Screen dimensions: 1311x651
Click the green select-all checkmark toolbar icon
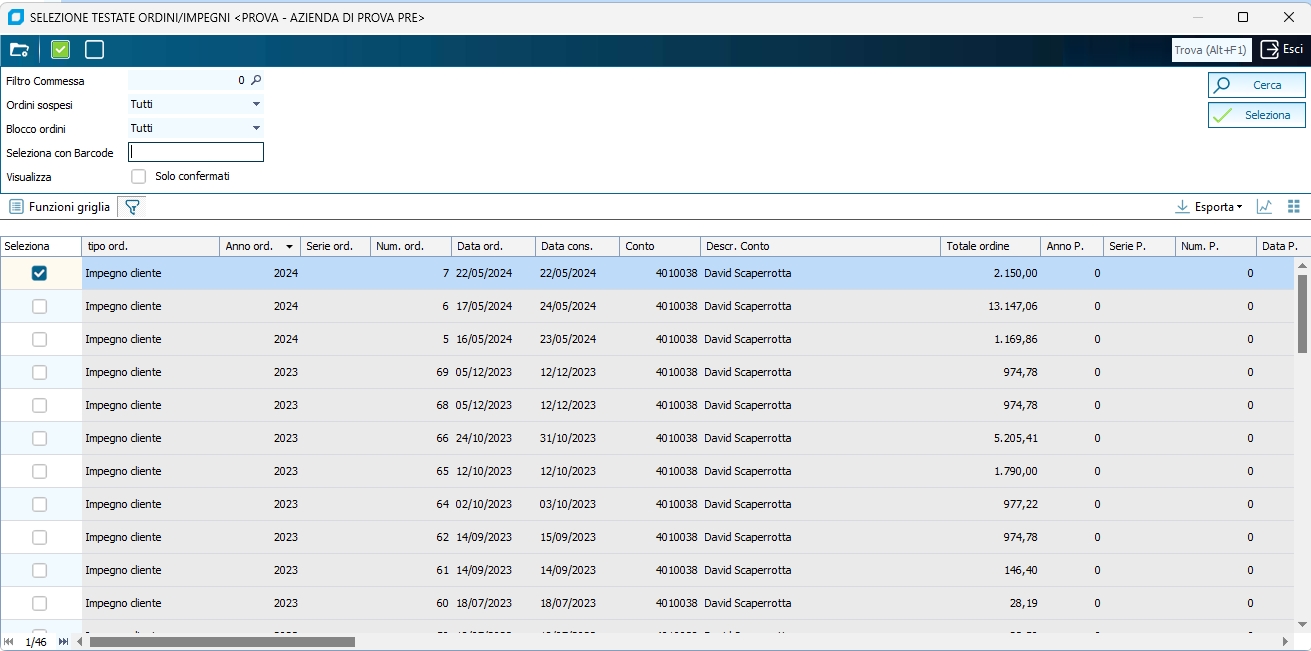[60, 50]
